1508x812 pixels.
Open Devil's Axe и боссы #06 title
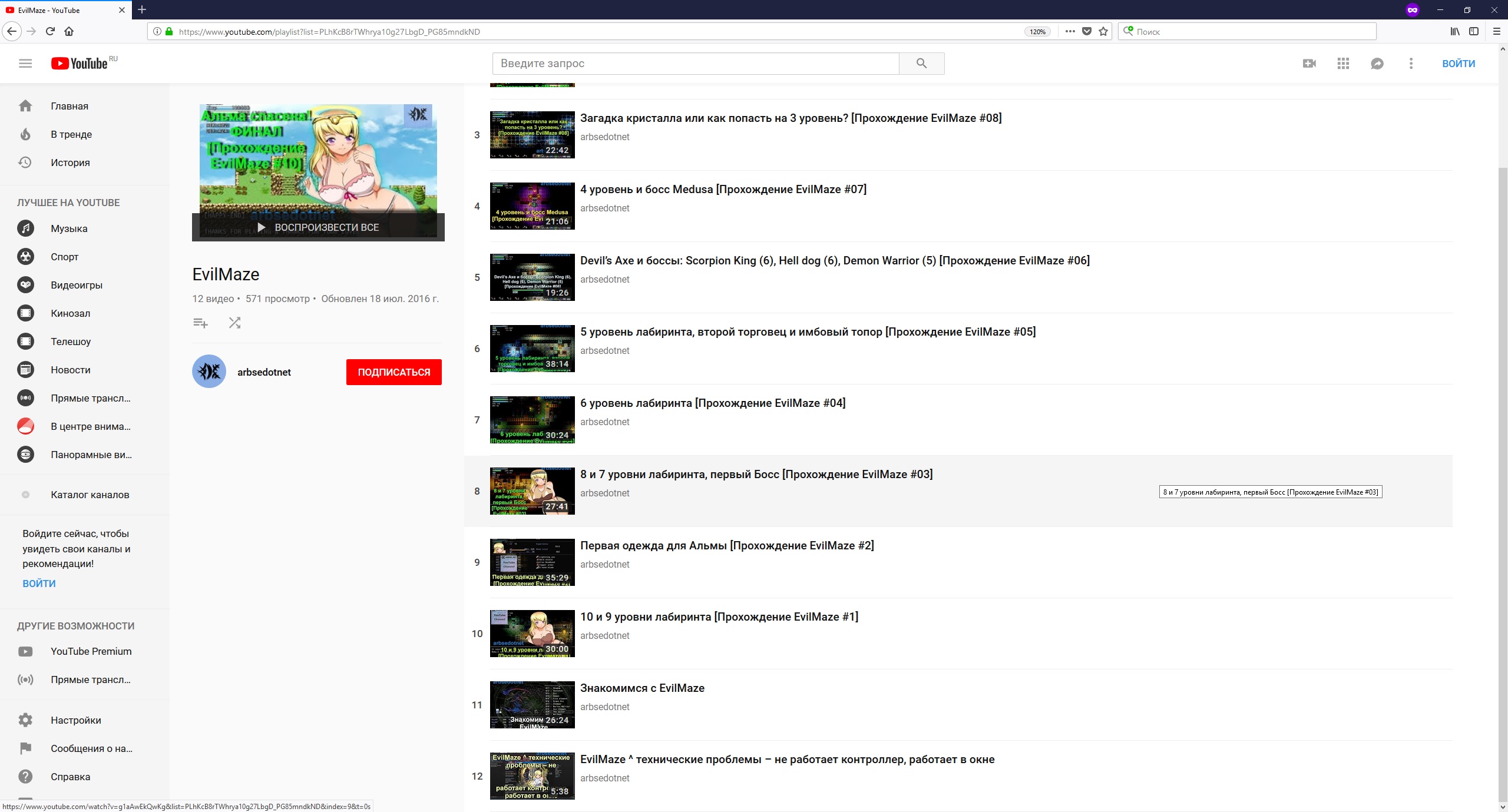click(835, 260)
